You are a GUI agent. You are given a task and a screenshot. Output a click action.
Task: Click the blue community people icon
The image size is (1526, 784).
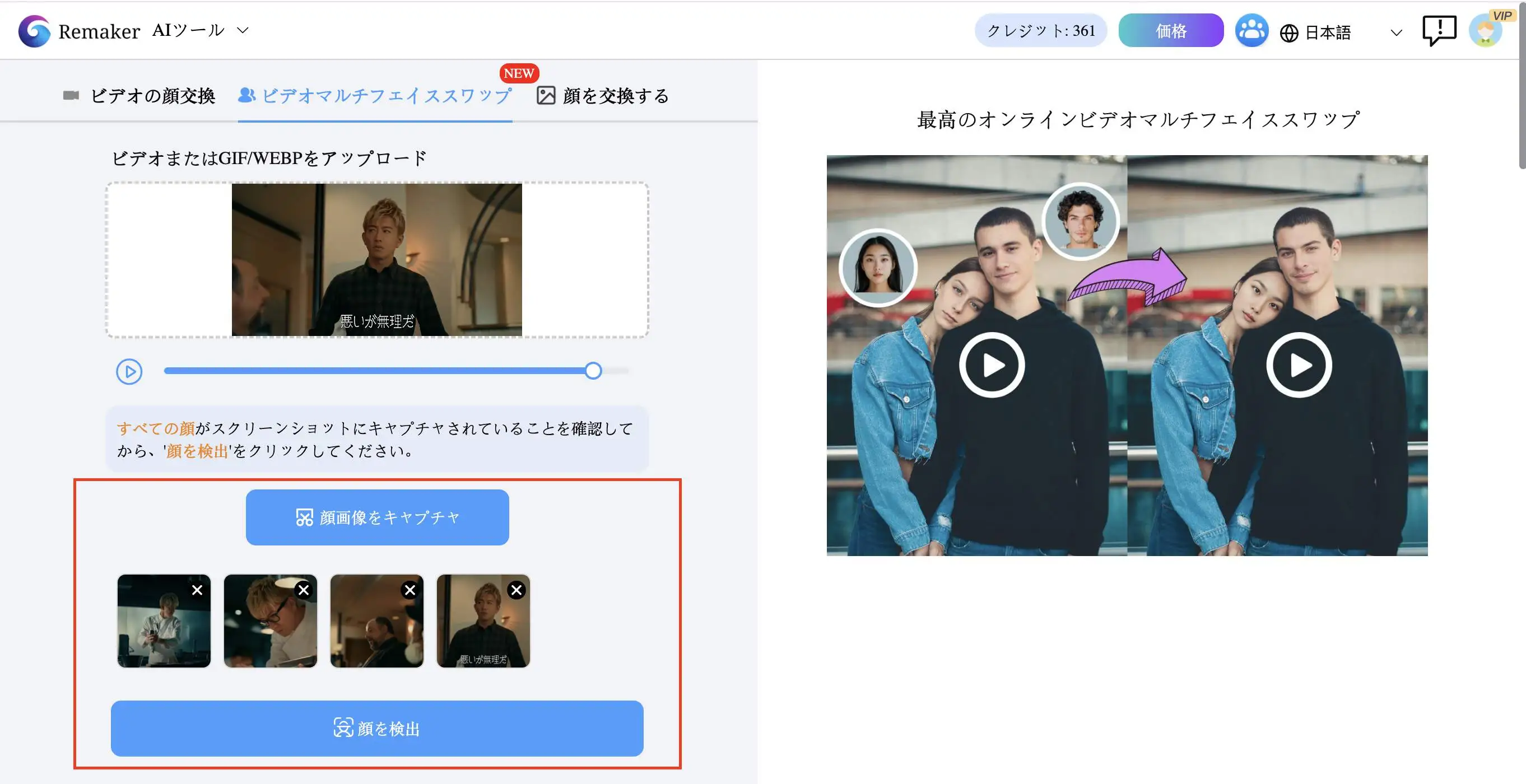1251,31
